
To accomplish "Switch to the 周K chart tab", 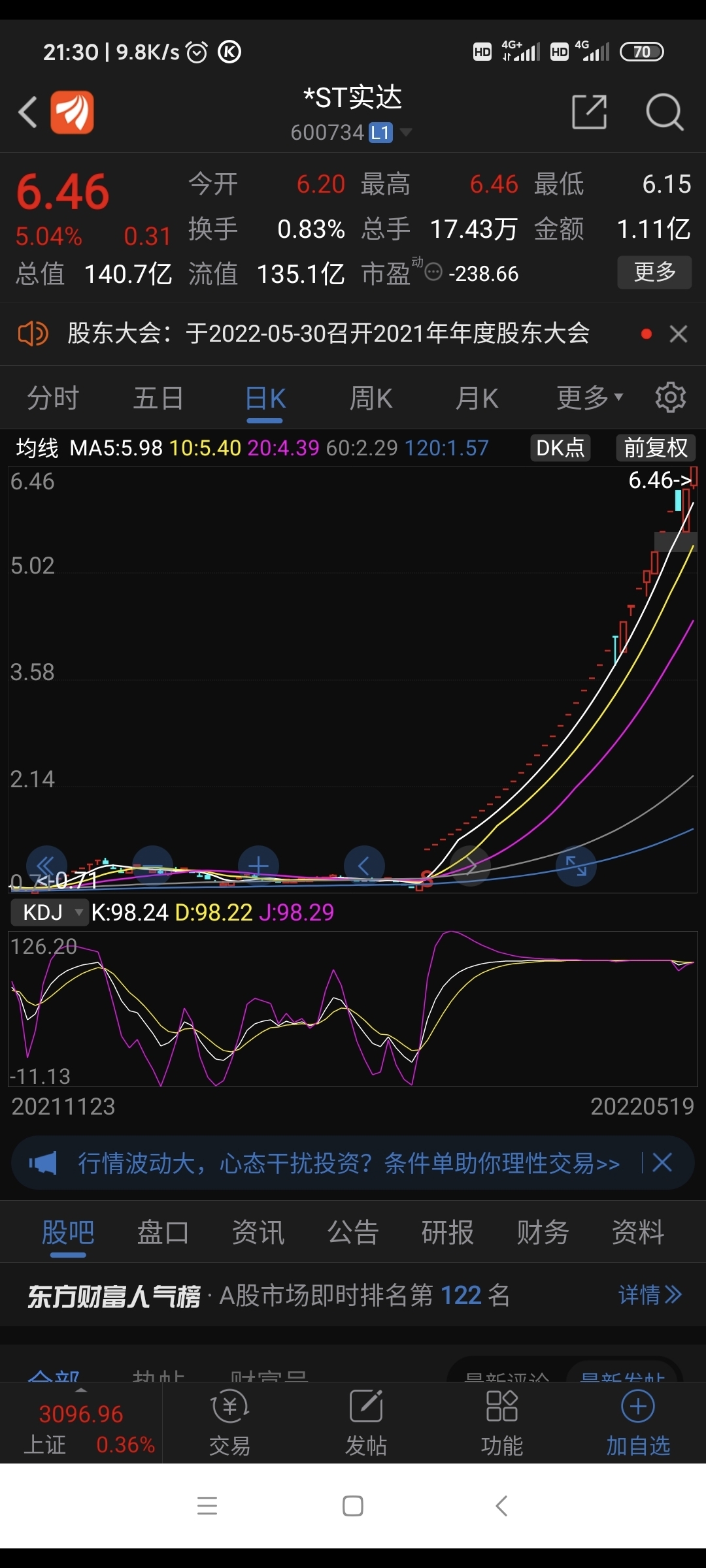I will pos(371,398).
